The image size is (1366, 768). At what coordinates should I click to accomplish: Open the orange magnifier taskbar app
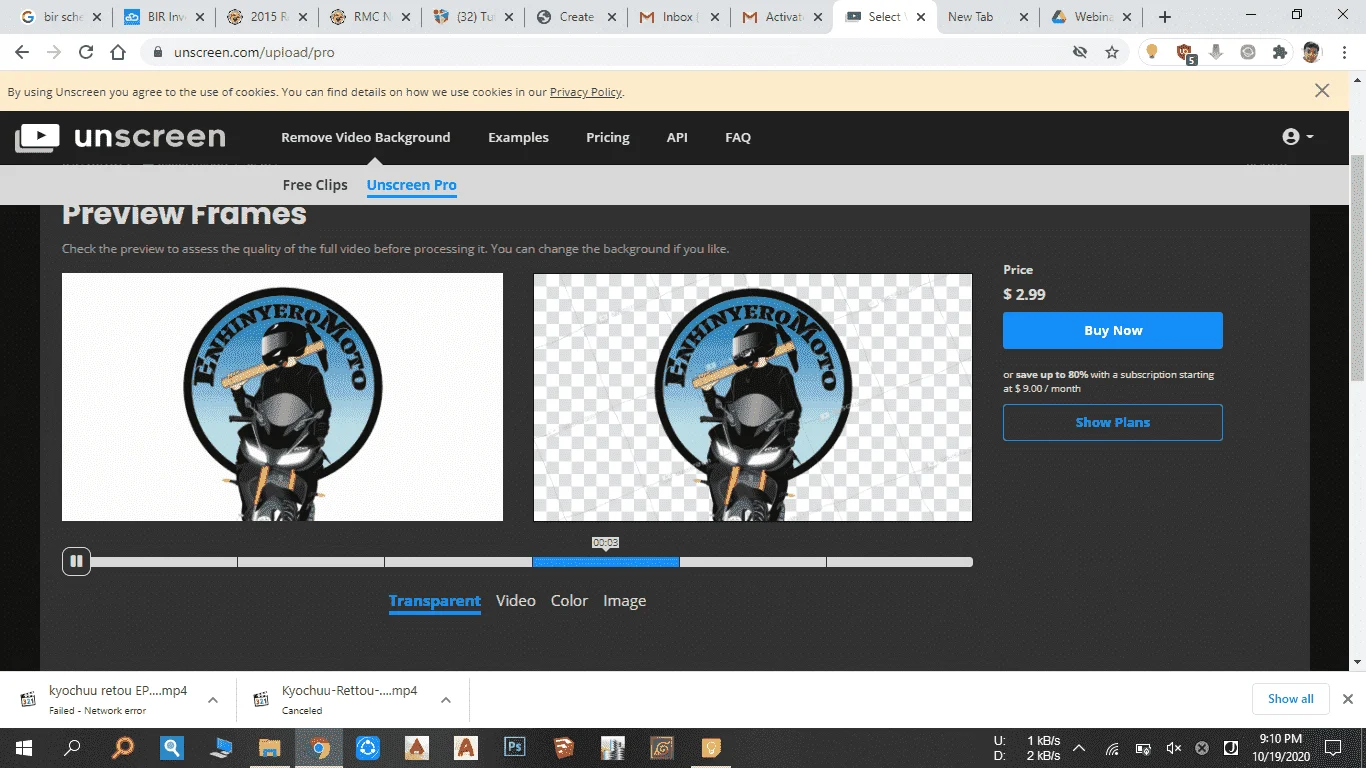(x=123, y=747)
